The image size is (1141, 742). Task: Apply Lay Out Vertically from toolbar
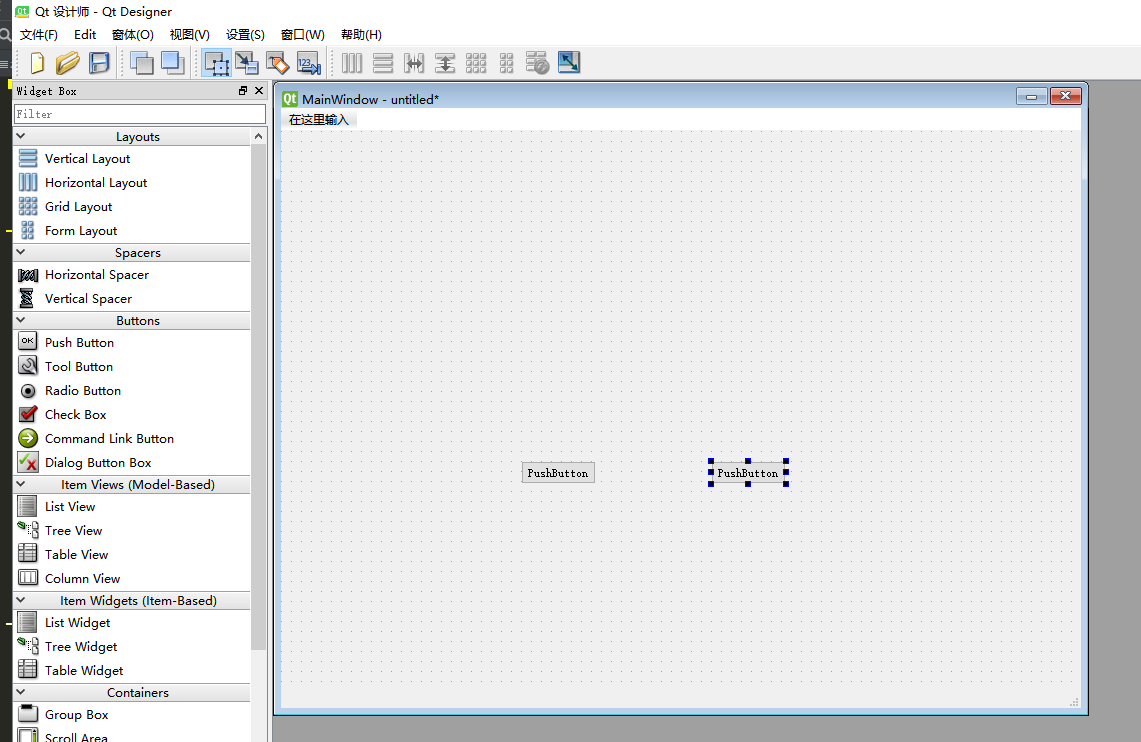point(383,63)
